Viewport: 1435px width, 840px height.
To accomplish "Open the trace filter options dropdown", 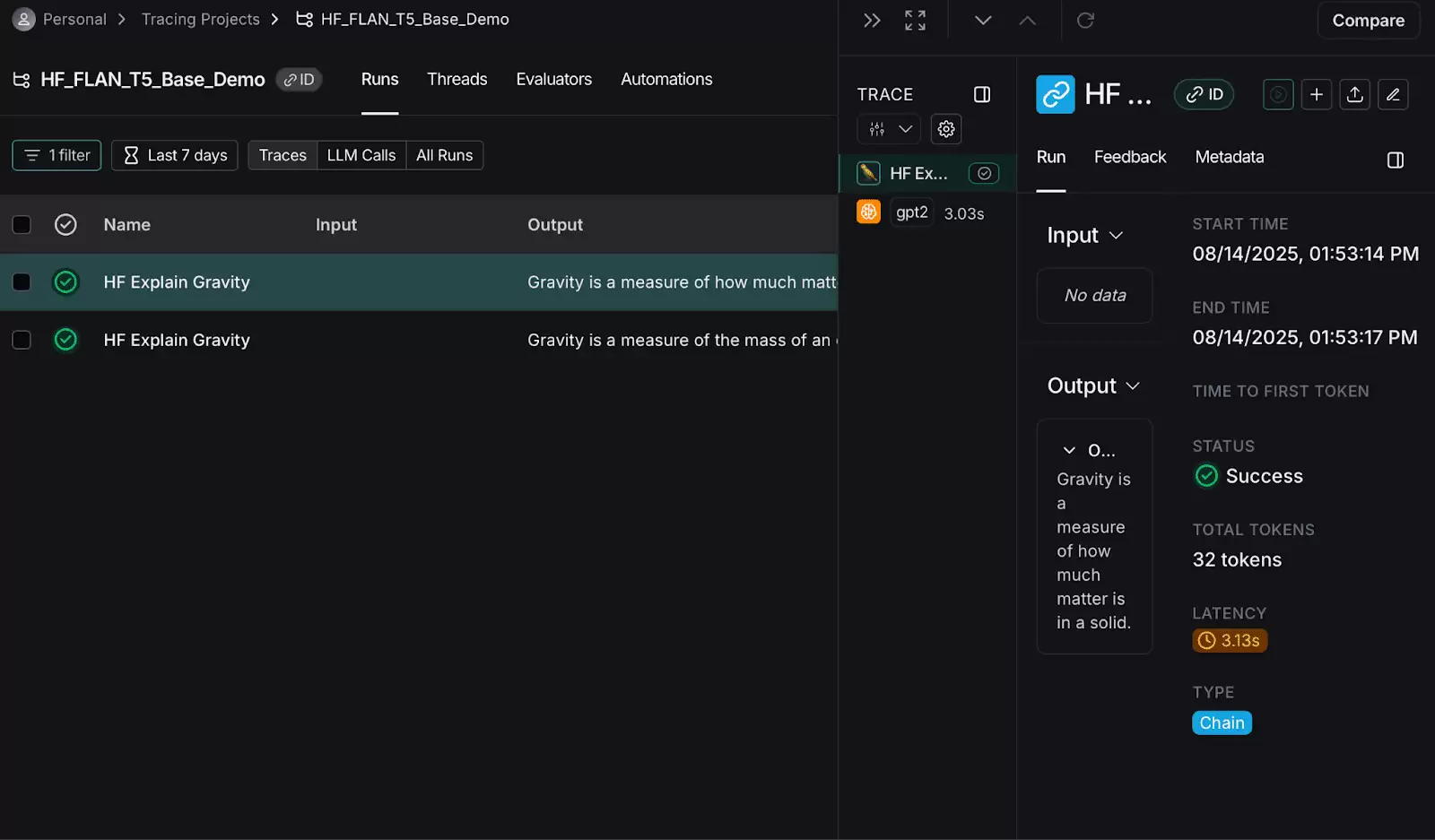I will [888, 129].
